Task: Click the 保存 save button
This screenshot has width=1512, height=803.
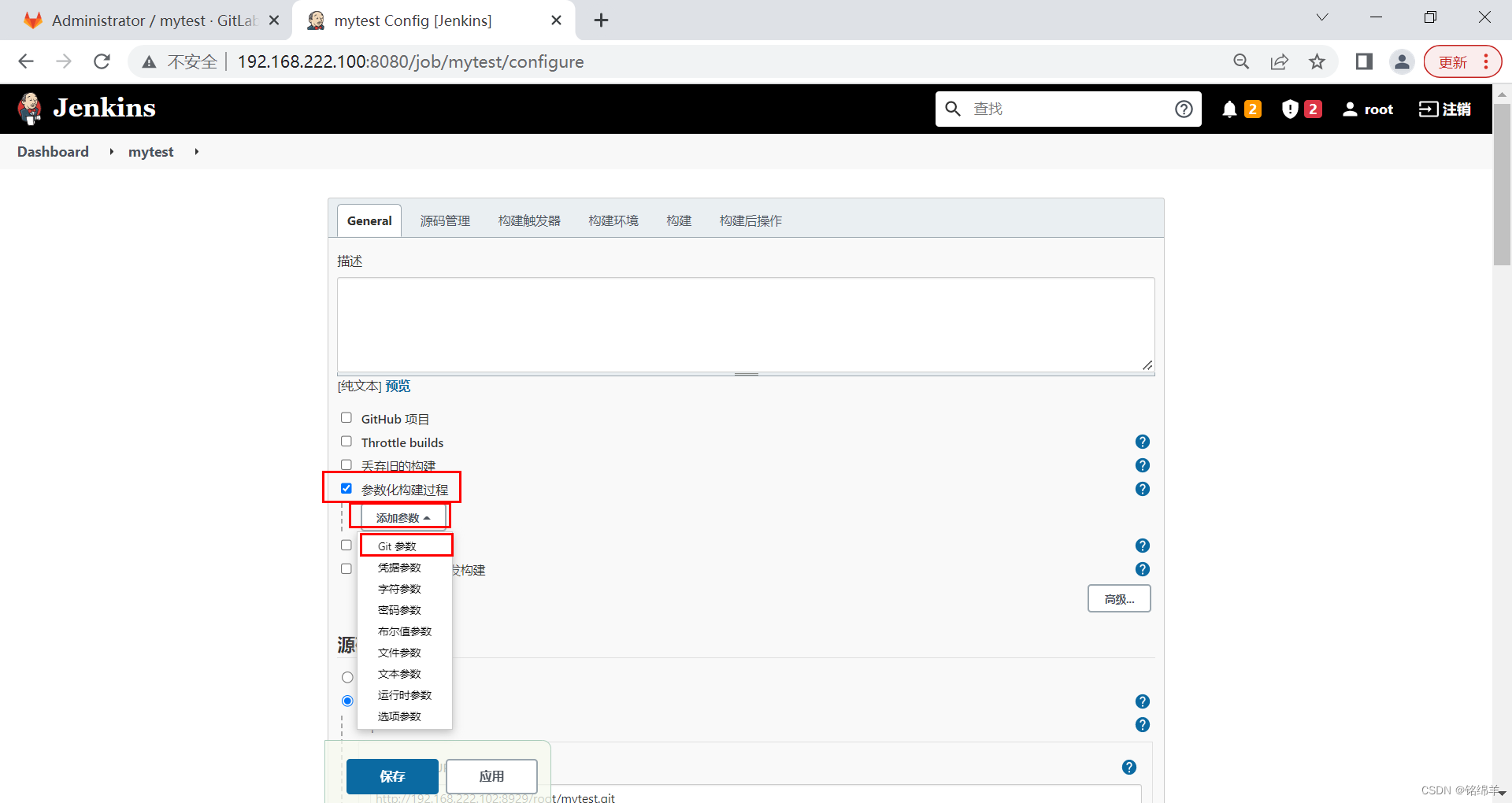Action: coord(392,776)
